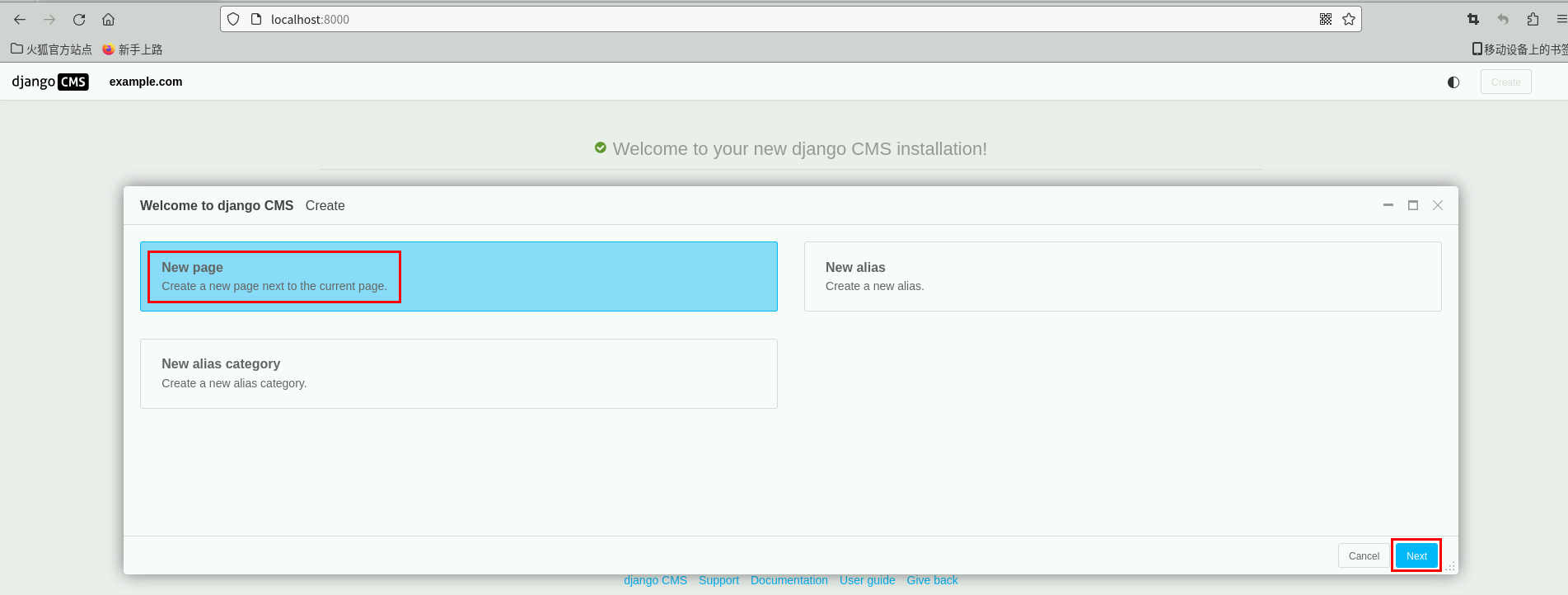This screenshot has width=1568, height=595.
Task: Open the Documentation footer link
Action: click(x=789, y=580)
